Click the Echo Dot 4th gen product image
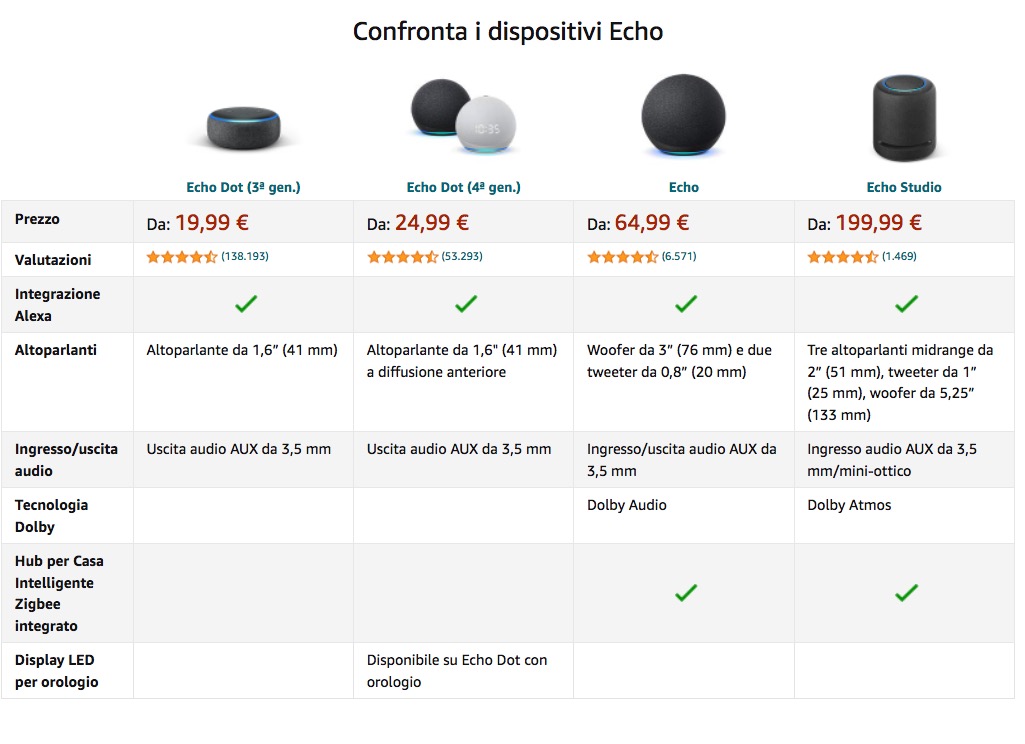The image size is (1025, 744). click(x=463, y=116)
